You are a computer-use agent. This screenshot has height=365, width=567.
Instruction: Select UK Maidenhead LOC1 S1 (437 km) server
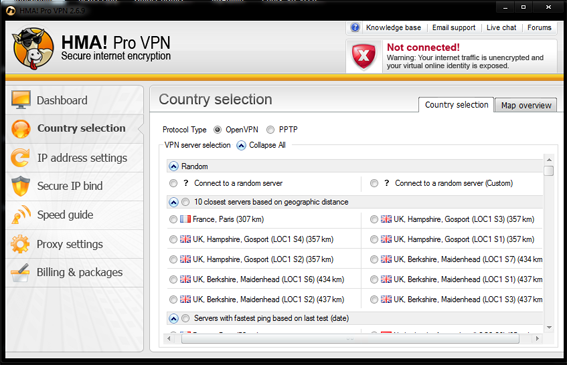point(374,279)
